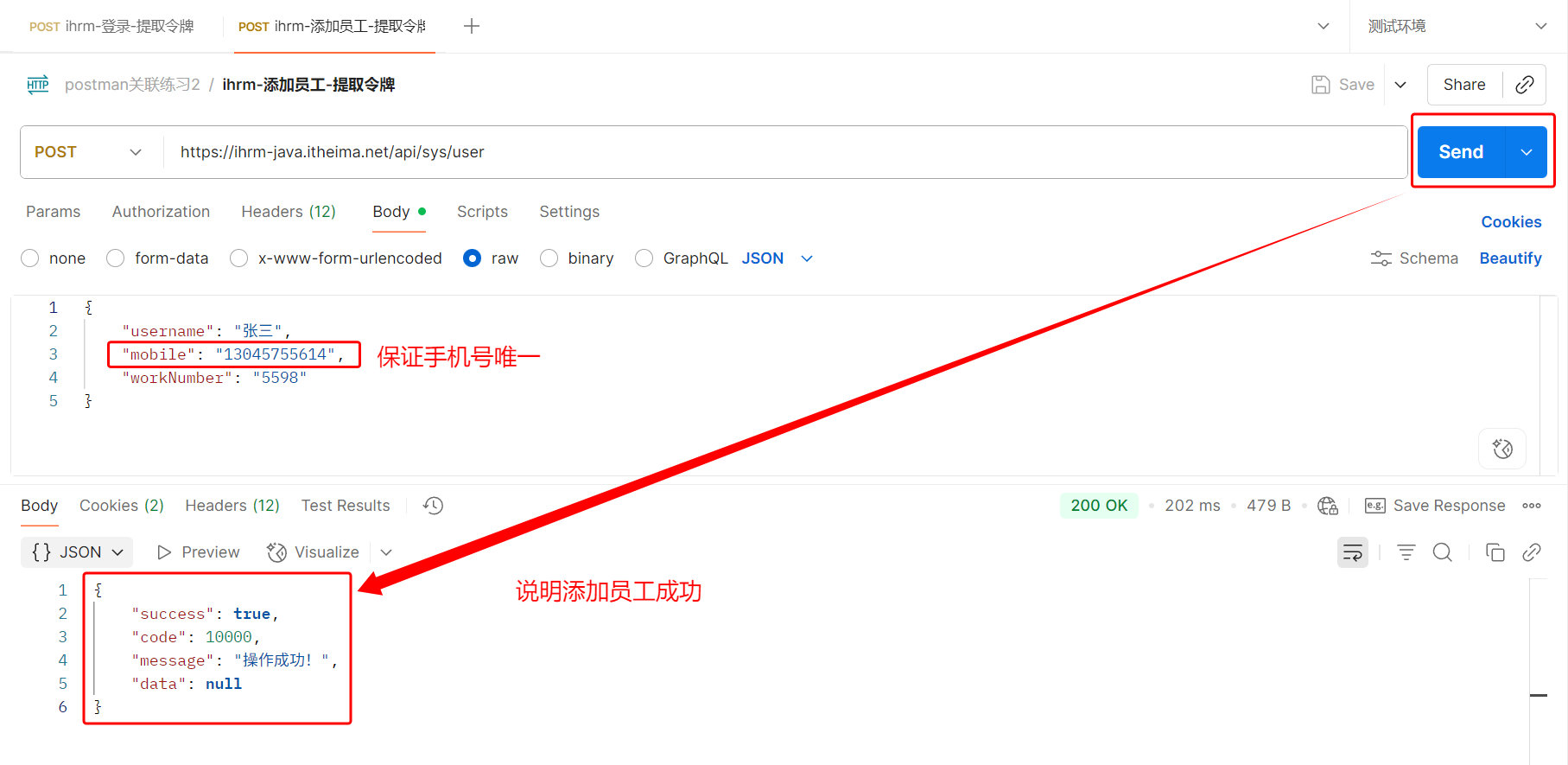Expand Visualize options chevron
The image size is (1568, 765).
[x=386, y=552]
